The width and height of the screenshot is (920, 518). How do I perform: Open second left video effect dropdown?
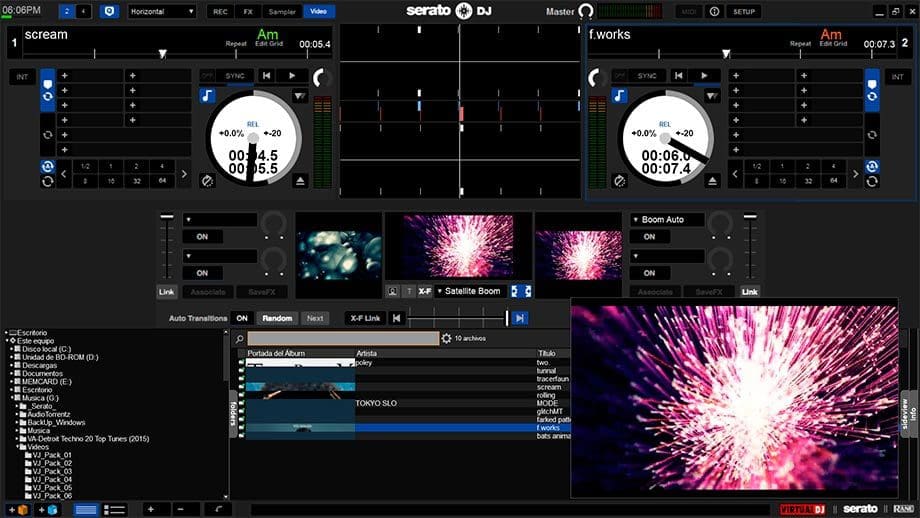click(219, 256)
